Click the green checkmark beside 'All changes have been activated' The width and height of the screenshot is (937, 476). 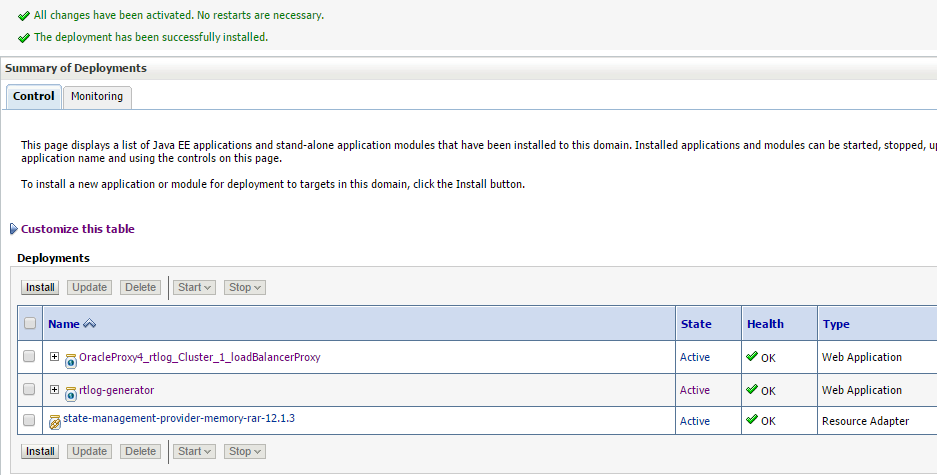24,16
